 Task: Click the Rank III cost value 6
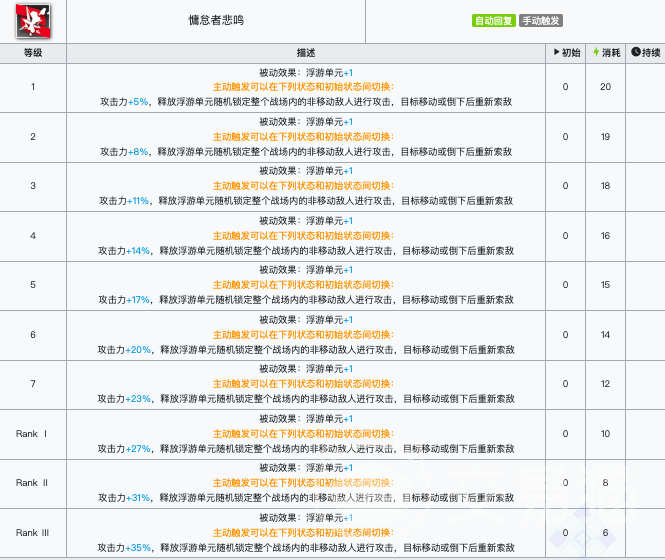(605, 533)
